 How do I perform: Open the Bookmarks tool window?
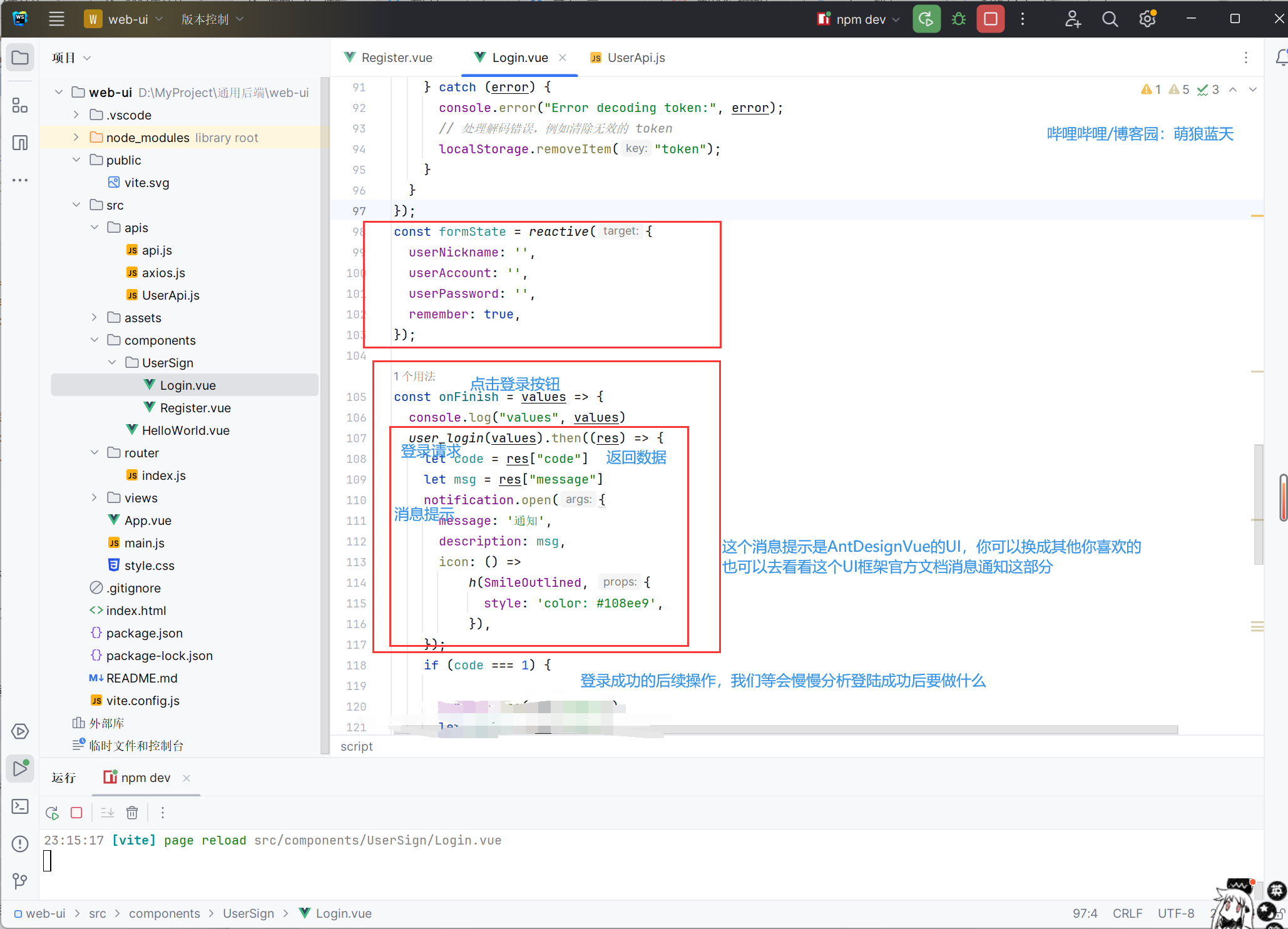tap(20, 143)
